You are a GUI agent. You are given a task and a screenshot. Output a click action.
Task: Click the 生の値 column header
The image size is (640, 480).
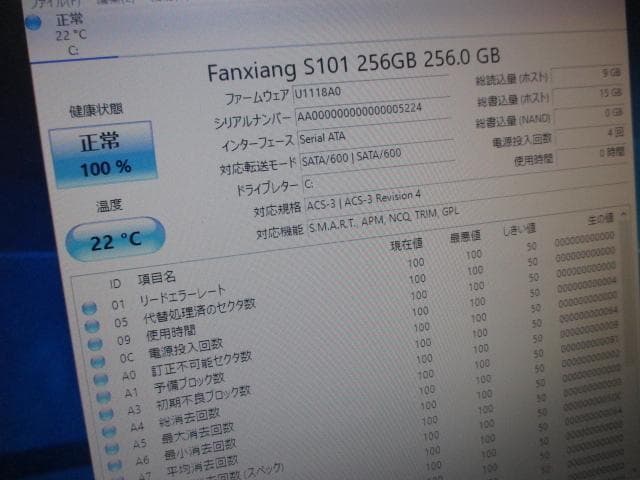[600, 220]
